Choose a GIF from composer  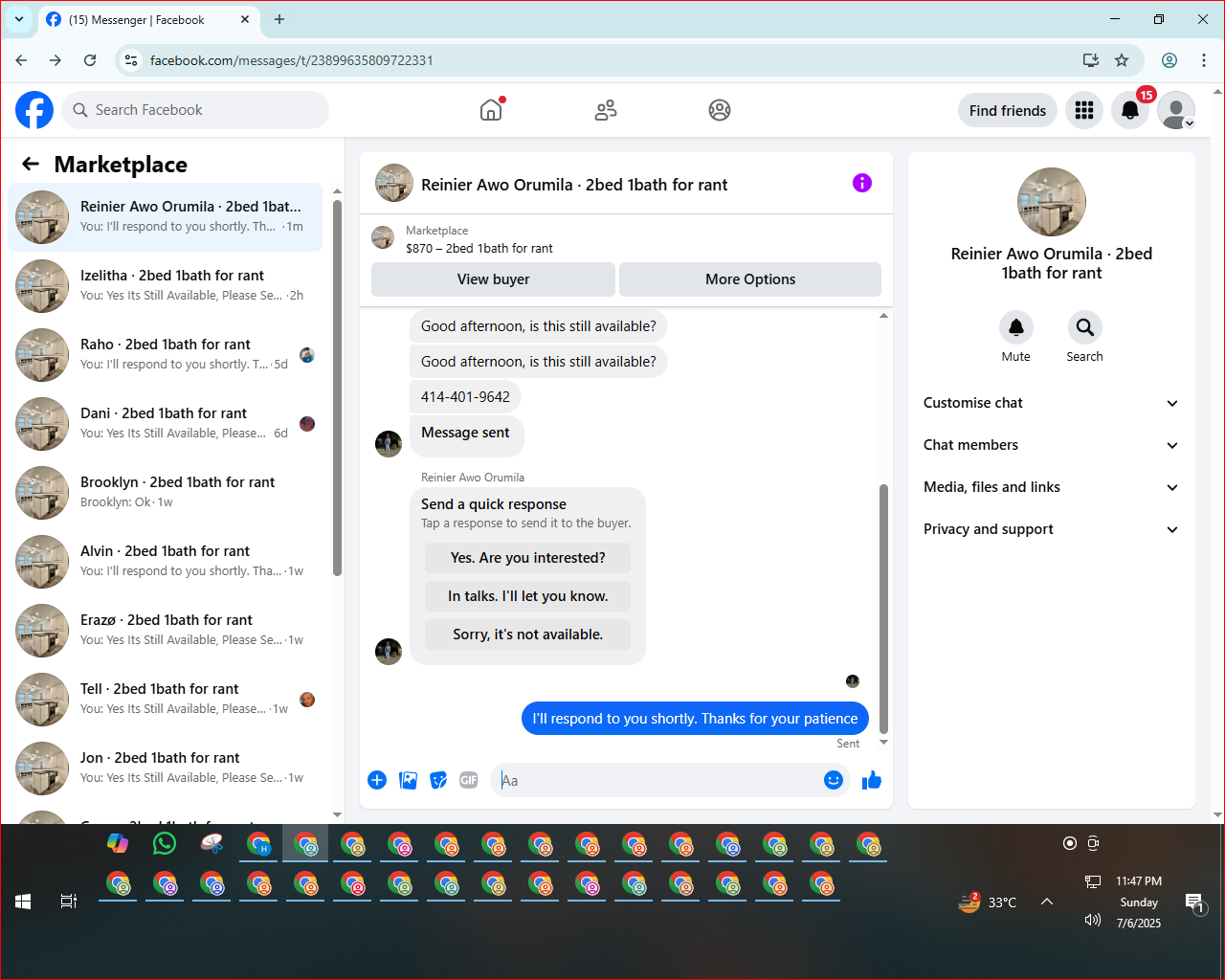click(x=469, y=780)
